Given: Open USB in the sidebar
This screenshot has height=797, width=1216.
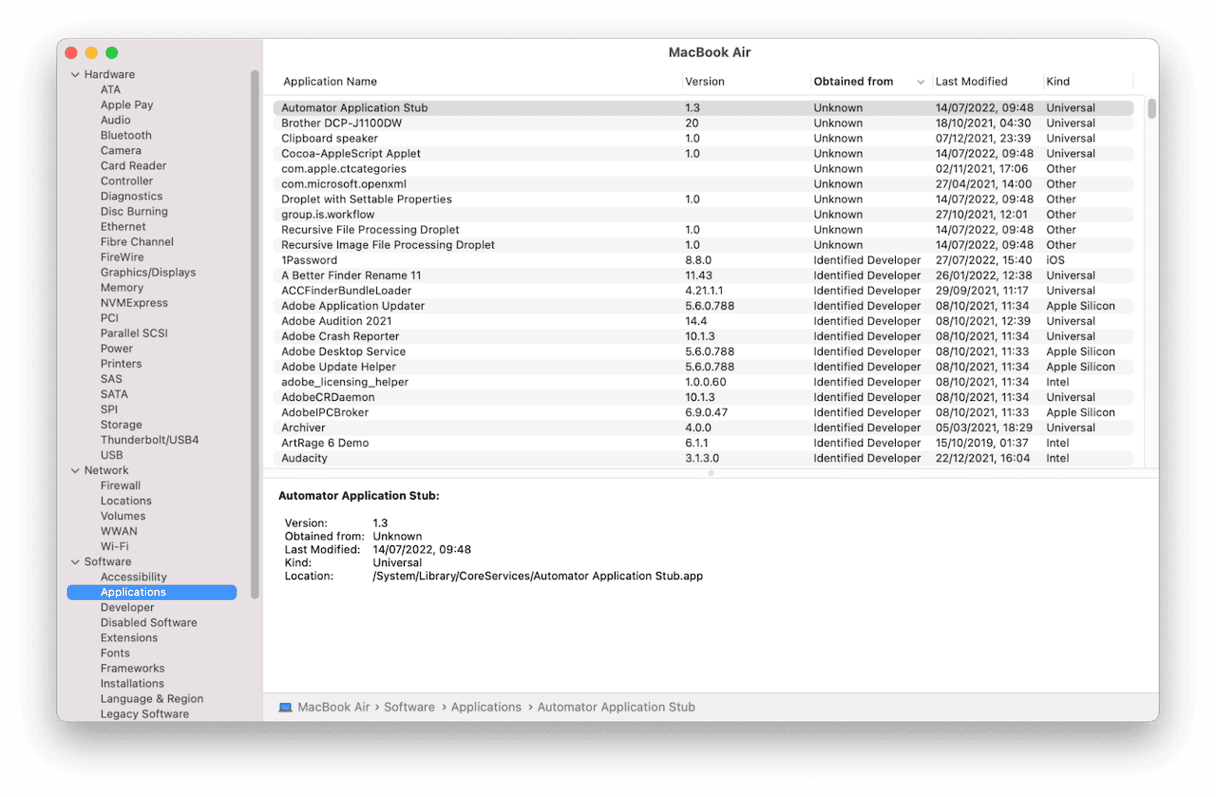Looking at the screenshot, I should coord(112,455).
